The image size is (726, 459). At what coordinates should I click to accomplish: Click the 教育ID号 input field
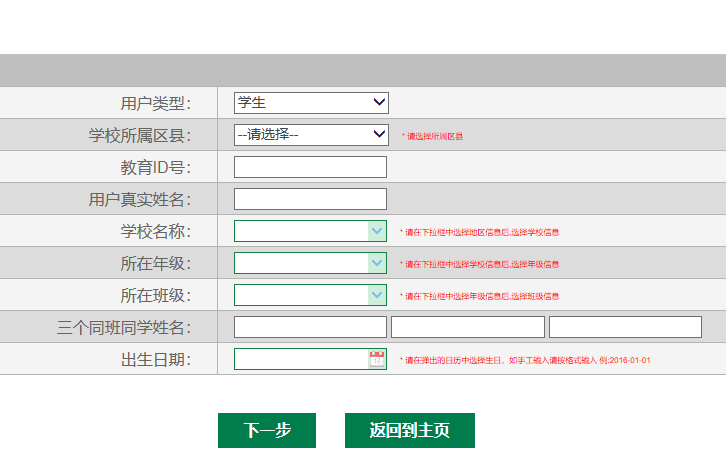310,167
